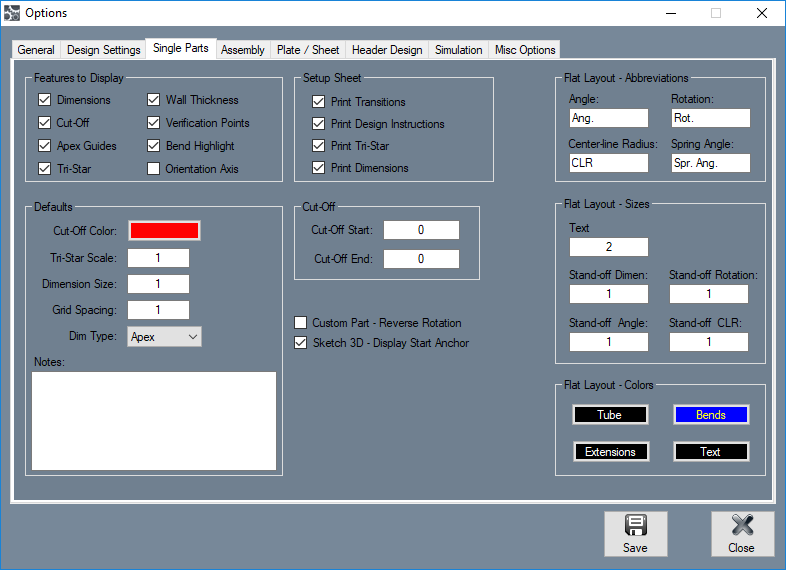This screenshot has height=570, width=786.
Task: Open the Plate / Sheet tab
Action: click(308, 50)
